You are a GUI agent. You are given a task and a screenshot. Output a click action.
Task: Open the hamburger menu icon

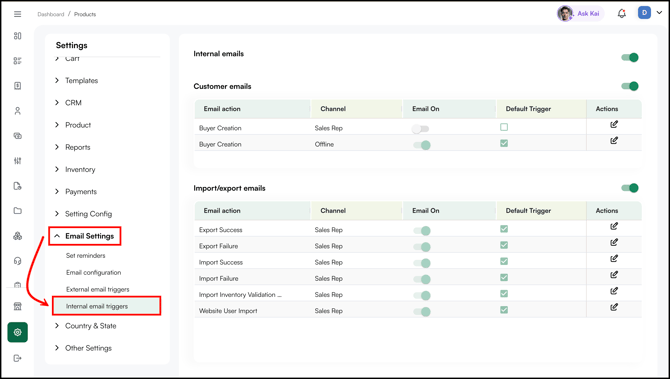[x=18, y=14]
